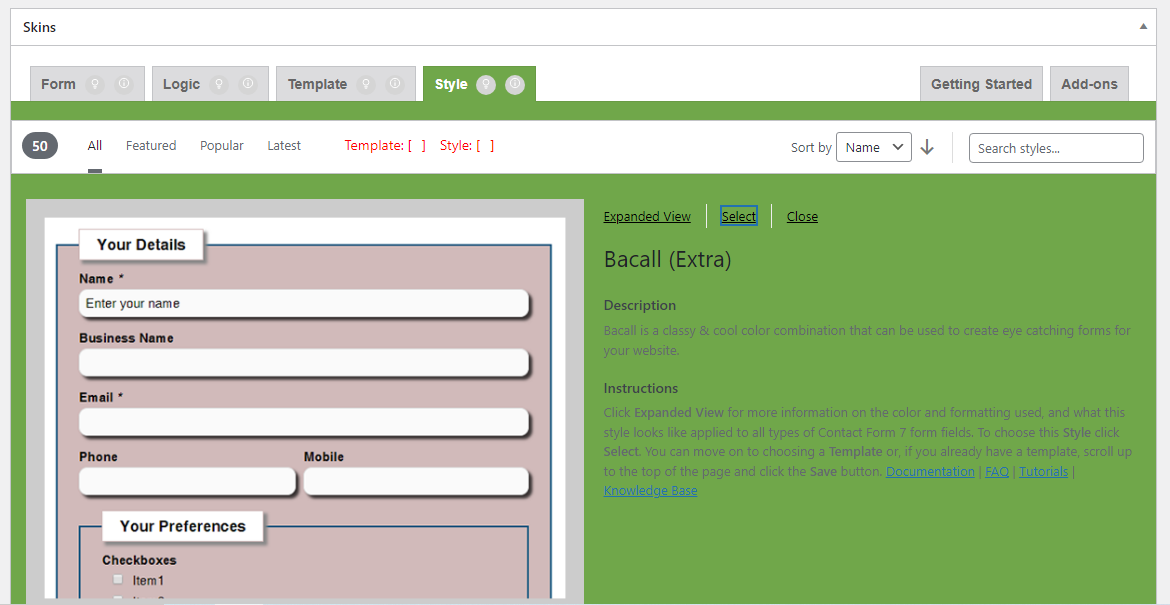The width and height of the screenshot is (1170, 605).
Task: Reverse sort order with the down arrow
Action: tap(927, 147)
